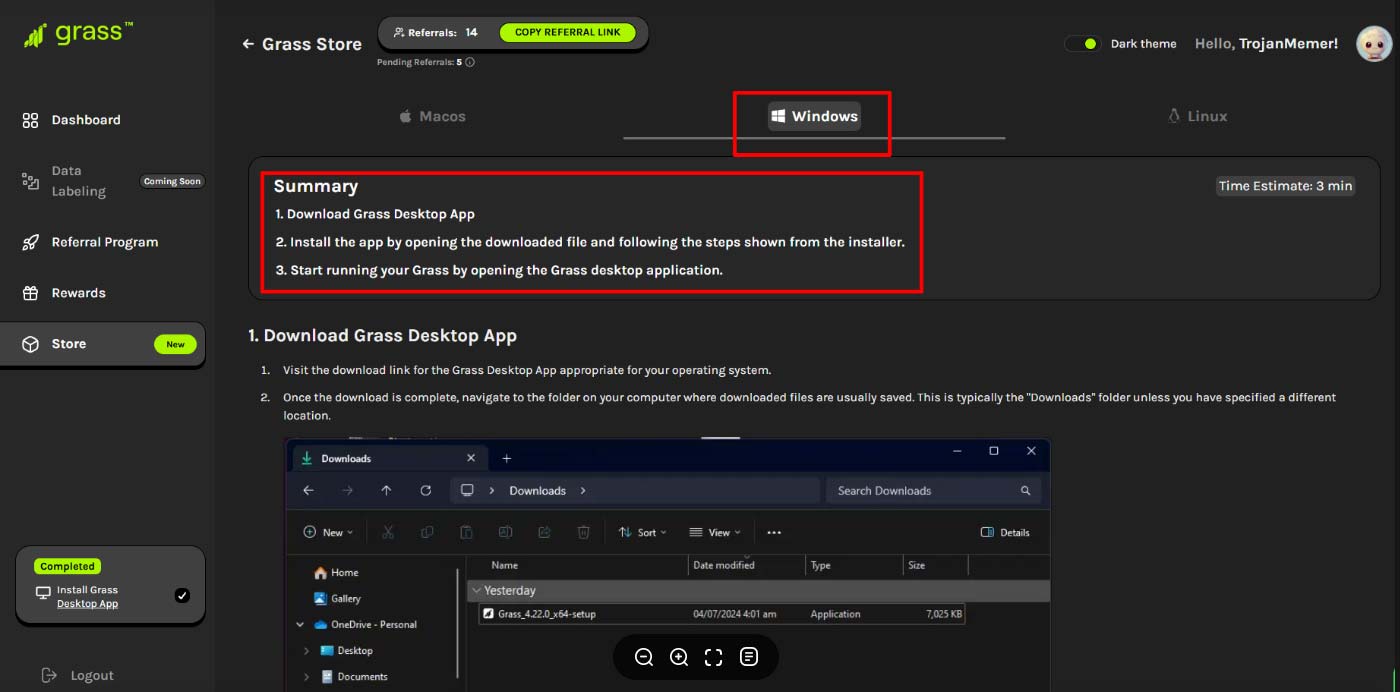Open the Explorer New dropdown
The image size is (1400, 692).
(329, 532)
